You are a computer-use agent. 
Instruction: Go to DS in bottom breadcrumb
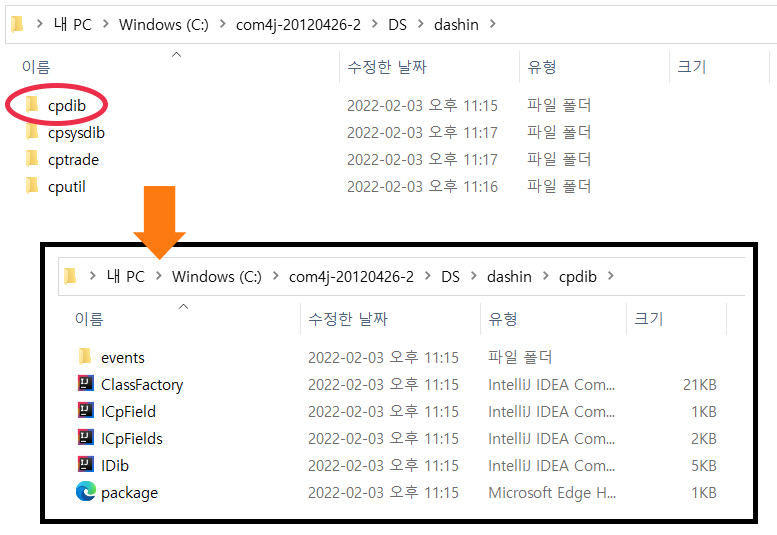point(450,276)
